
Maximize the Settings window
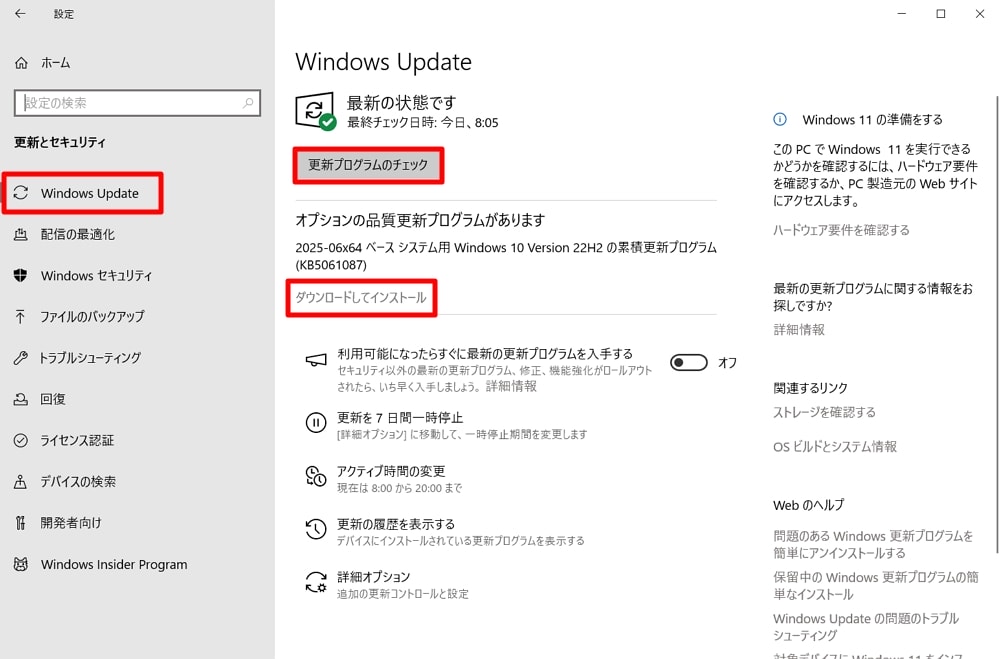click(941, 13)
